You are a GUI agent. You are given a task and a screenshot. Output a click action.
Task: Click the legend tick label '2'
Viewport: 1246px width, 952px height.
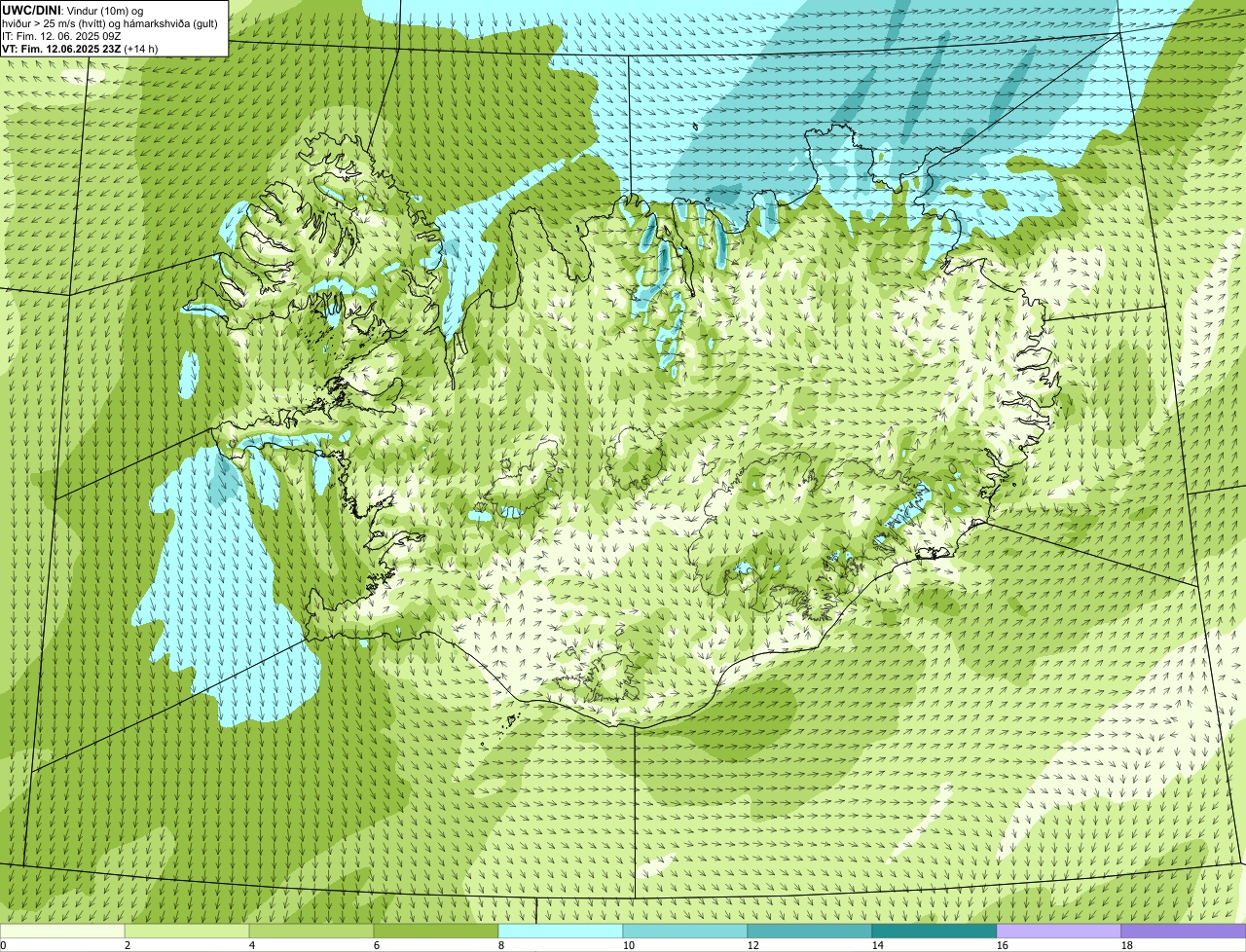point(128,945)
